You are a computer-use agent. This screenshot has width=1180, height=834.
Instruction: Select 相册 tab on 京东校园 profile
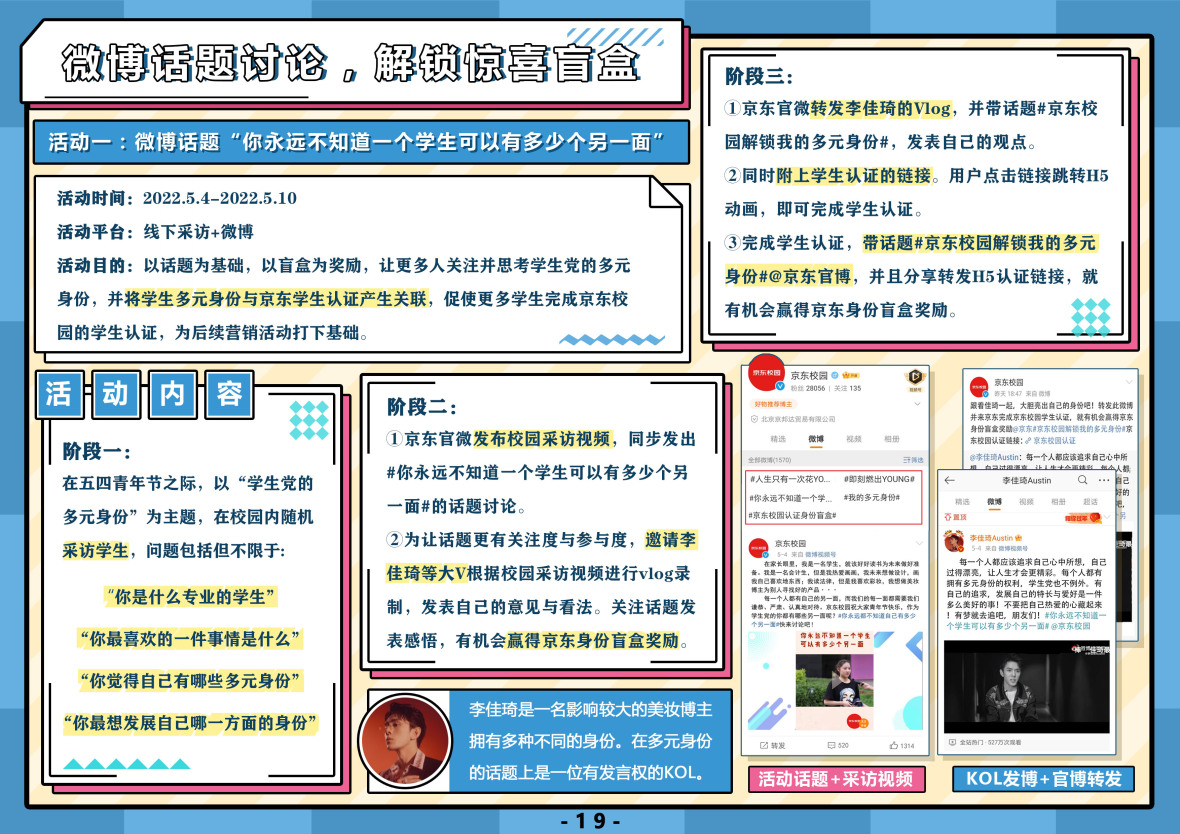coord(892,439)
